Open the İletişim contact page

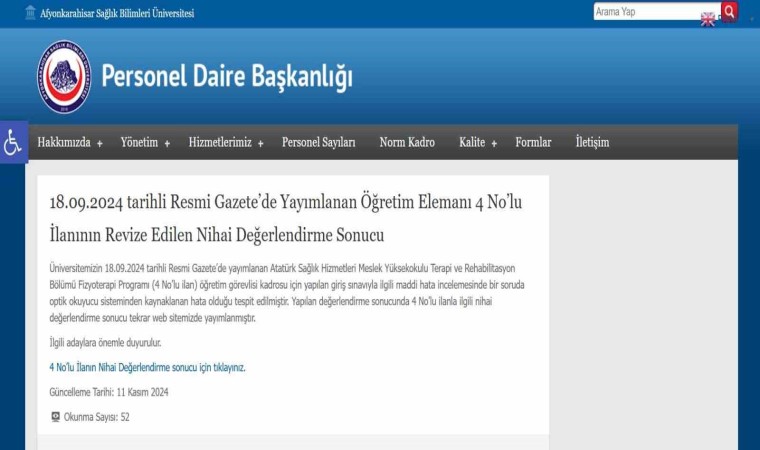[592, 142]
